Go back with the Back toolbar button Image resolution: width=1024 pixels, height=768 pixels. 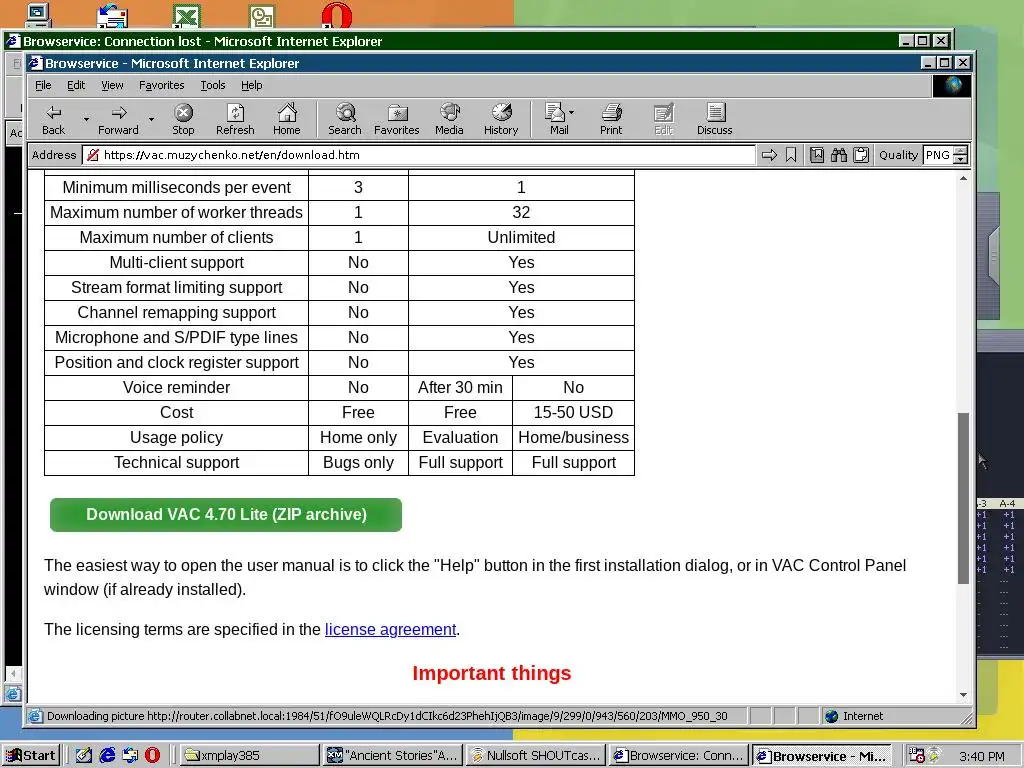point(54,120)
